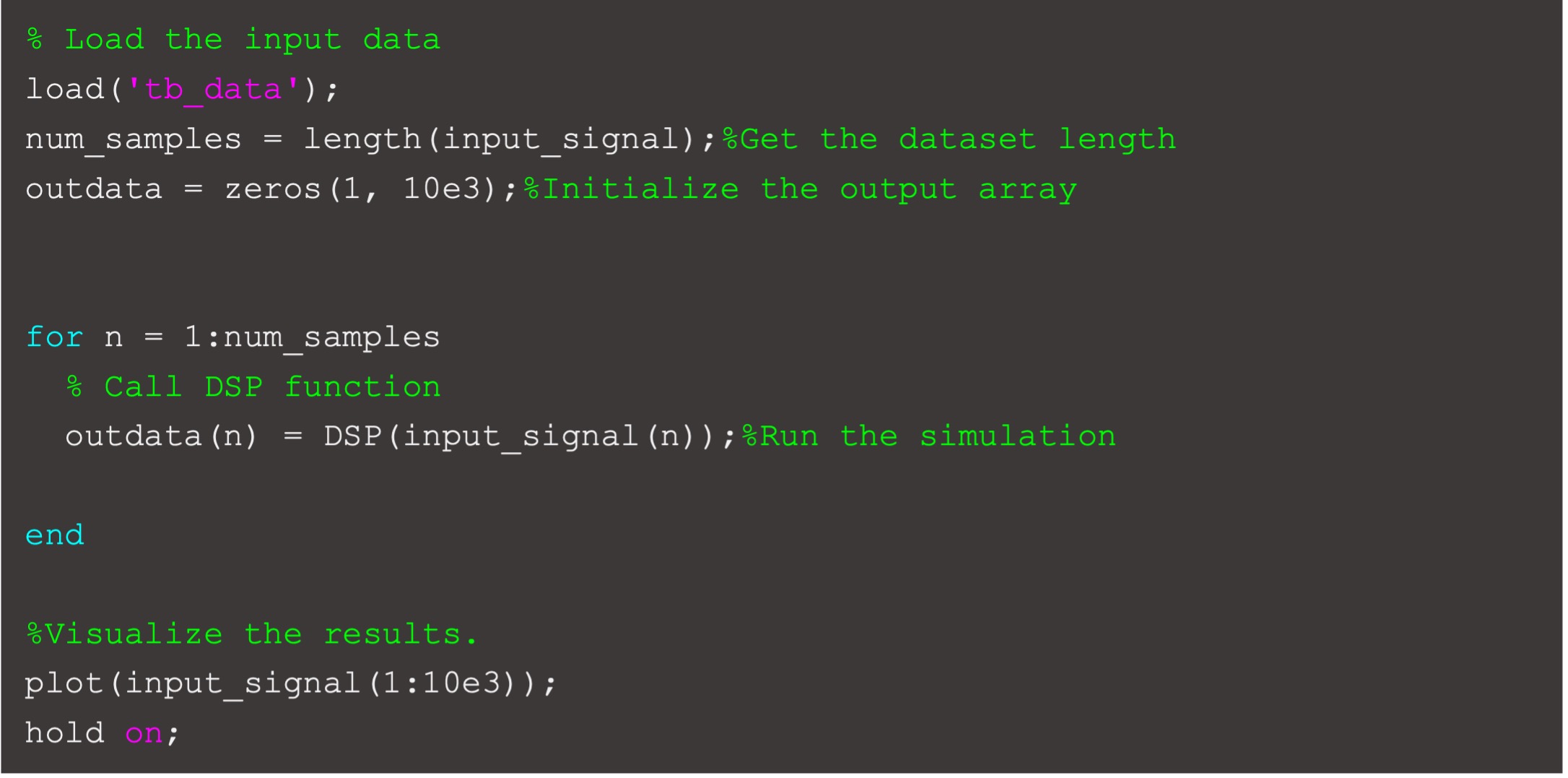Click the 'Load the input data' comment
This screenshot has height=778, width=1568.
tap(233, 40)
